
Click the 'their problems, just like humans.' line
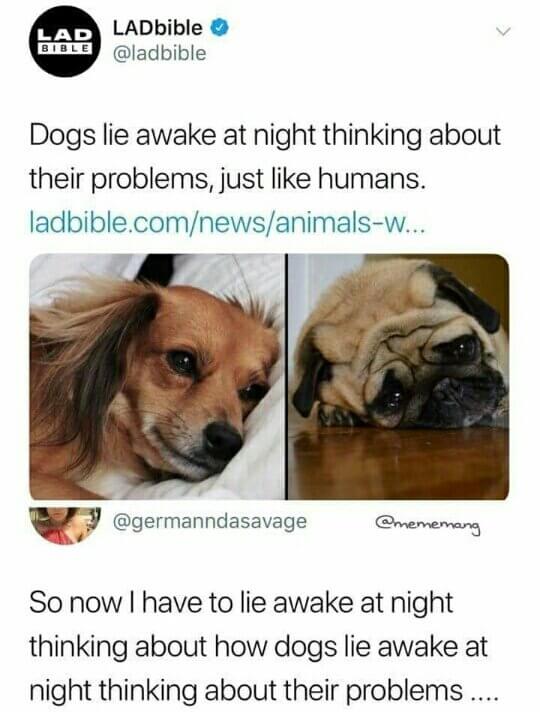point(228,179)
